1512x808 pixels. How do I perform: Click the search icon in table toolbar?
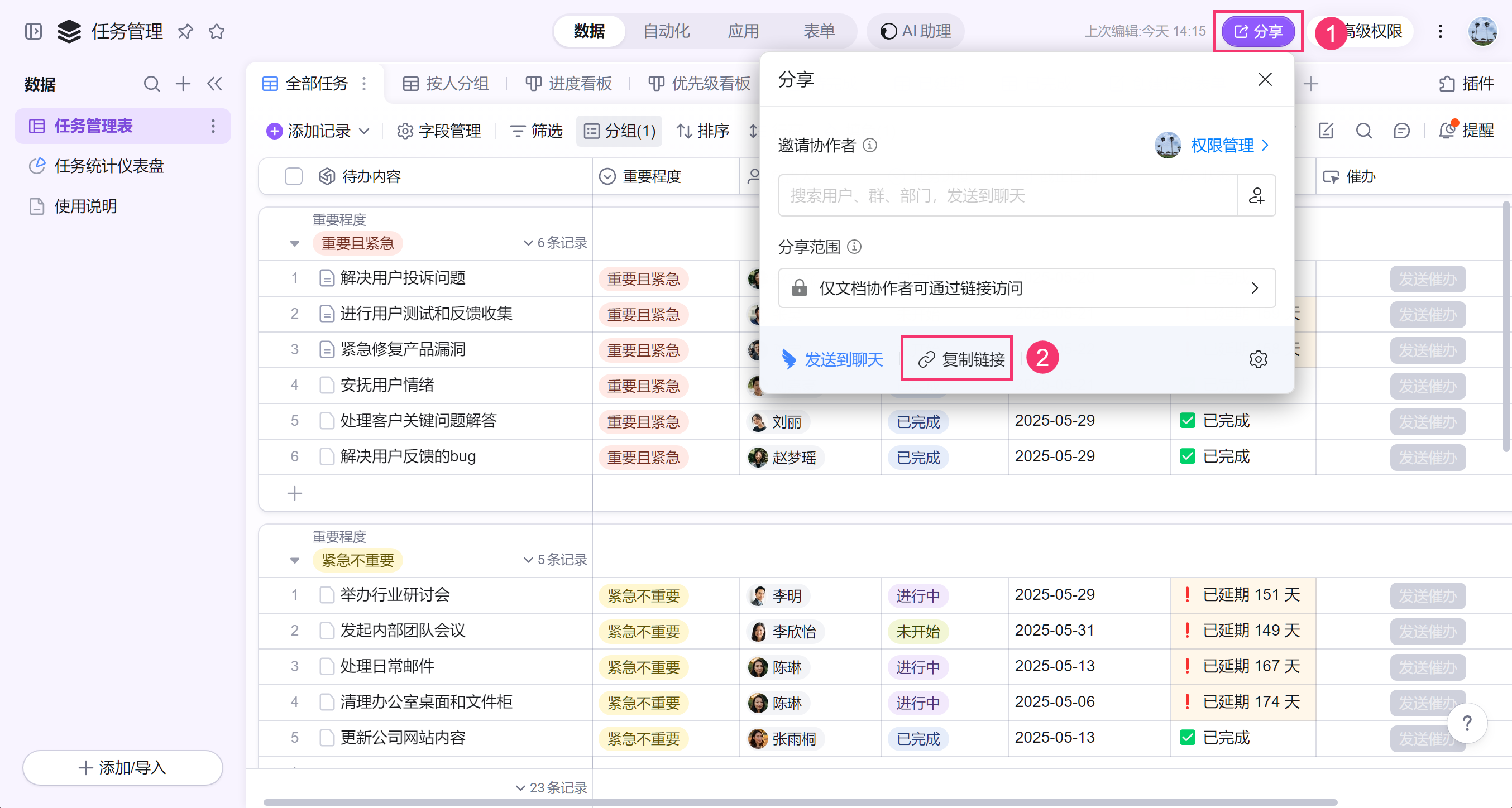click(x=1363, y=130)
